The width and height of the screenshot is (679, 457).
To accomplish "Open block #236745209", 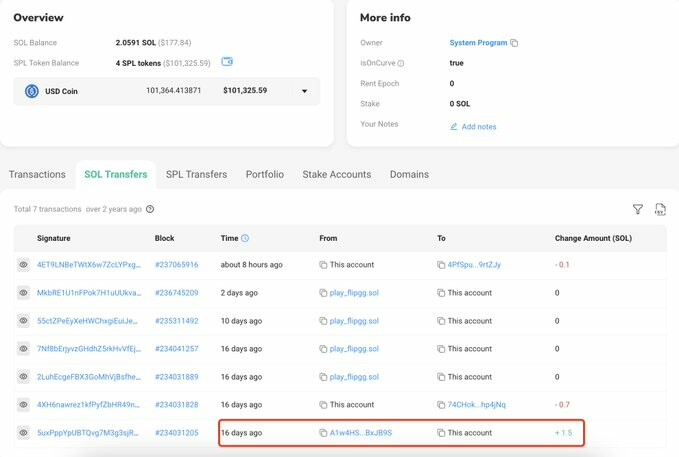I will tap(177, 293).
